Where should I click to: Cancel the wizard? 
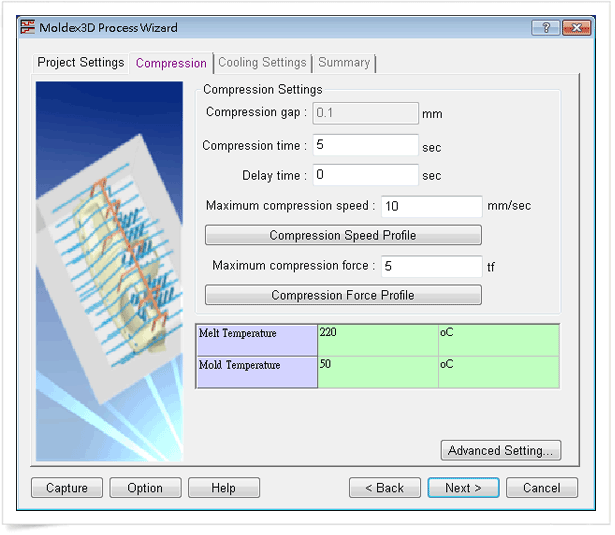542,488
